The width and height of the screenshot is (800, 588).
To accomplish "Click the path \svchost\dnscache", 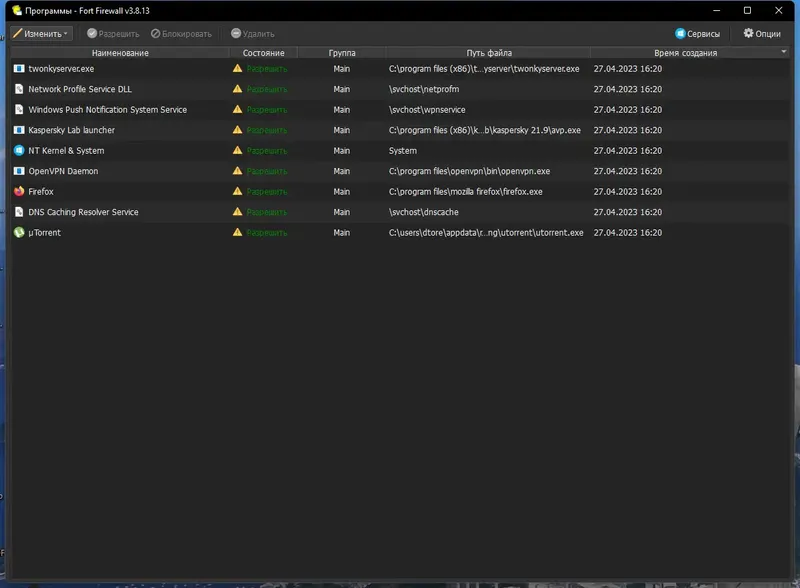I will click(x=423, y=212).
